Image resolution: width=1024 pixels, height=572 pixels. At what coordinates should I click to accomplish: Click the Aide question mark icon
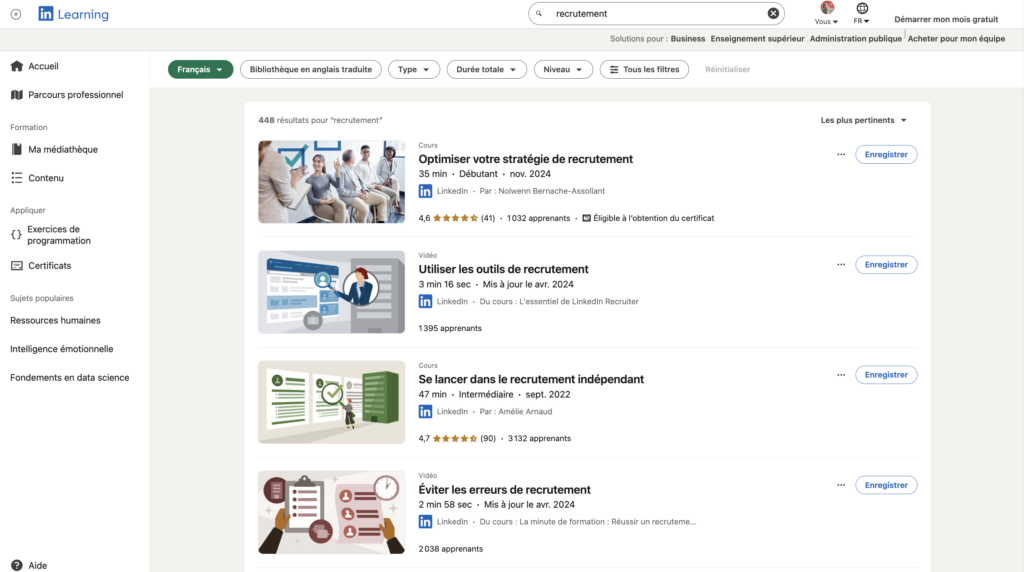click(x=16, y=565)
